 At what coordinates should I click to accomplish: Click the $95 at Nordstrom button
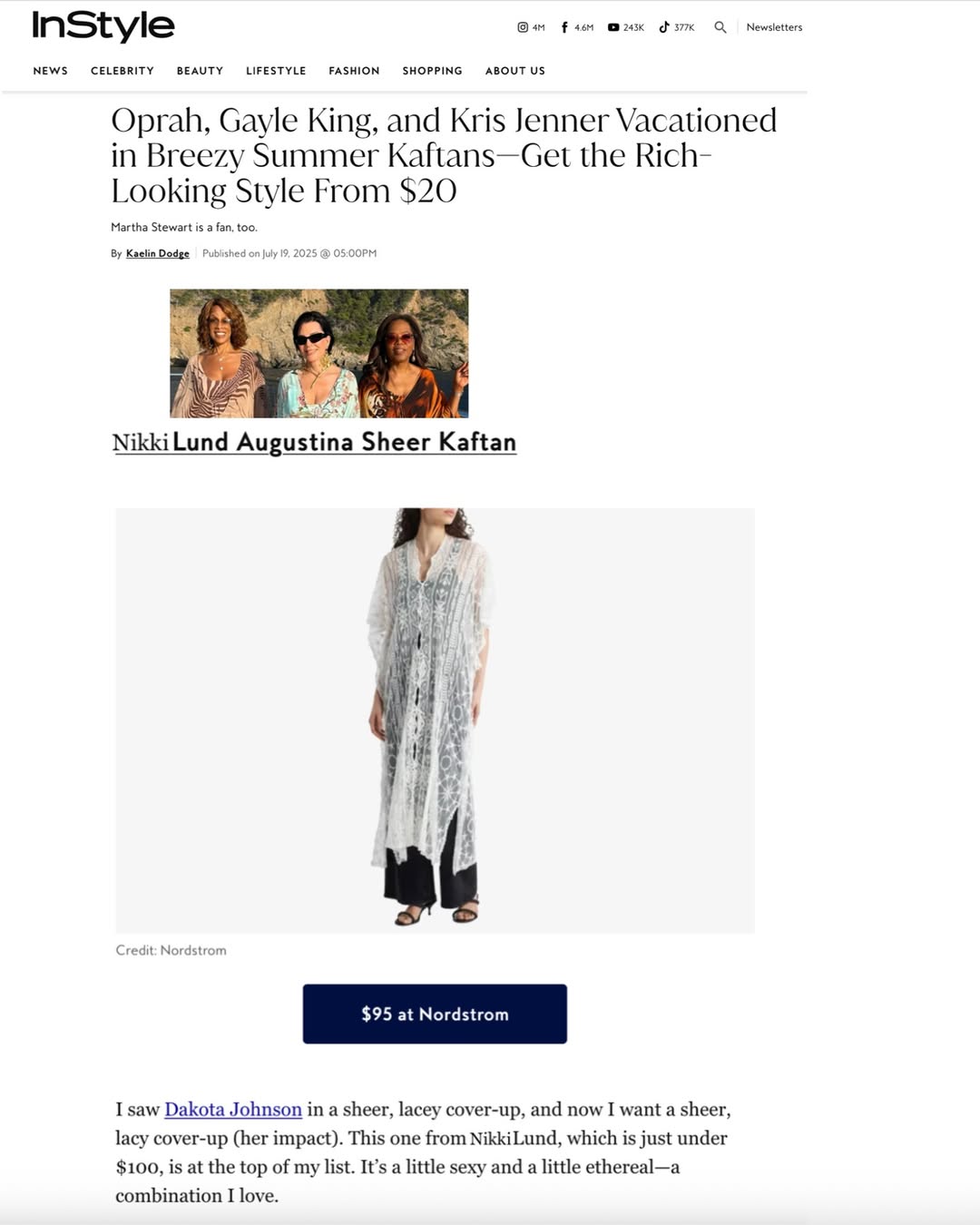coord(435,1014)
